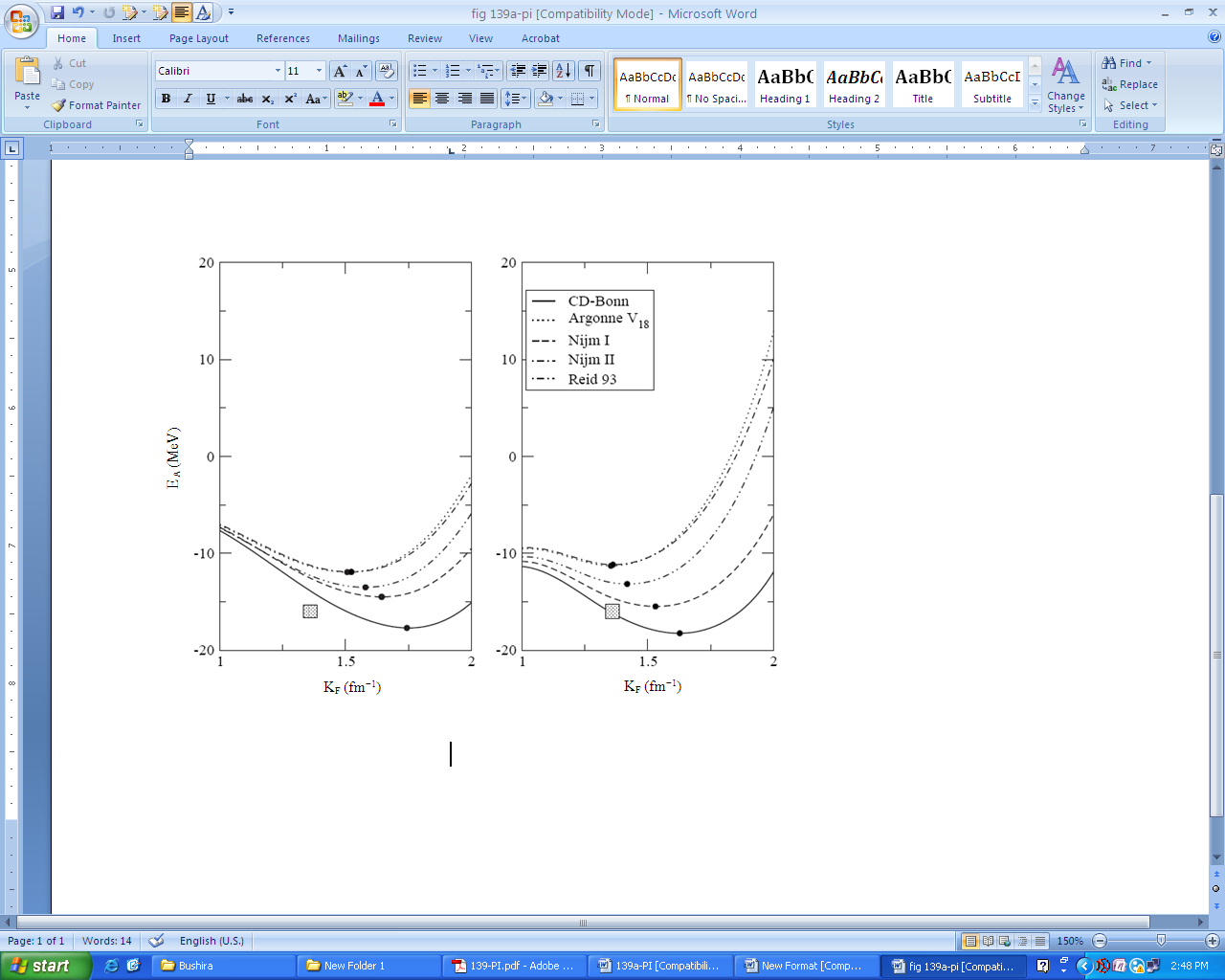Center align the paragraph text

click(442, 99)
